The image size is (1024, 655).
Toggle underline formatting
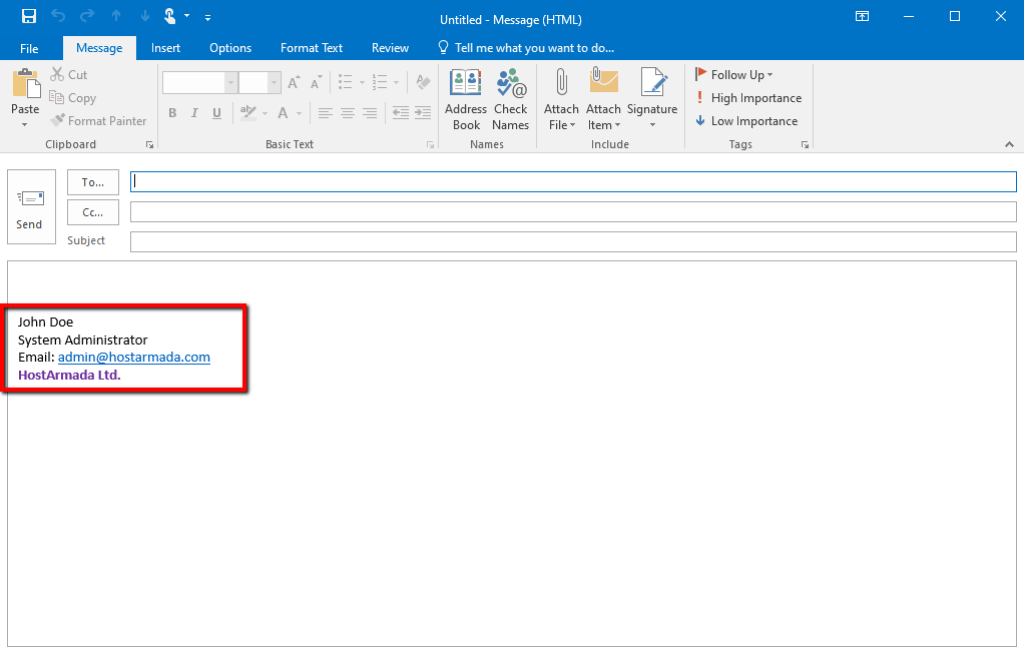click(216, 113)
